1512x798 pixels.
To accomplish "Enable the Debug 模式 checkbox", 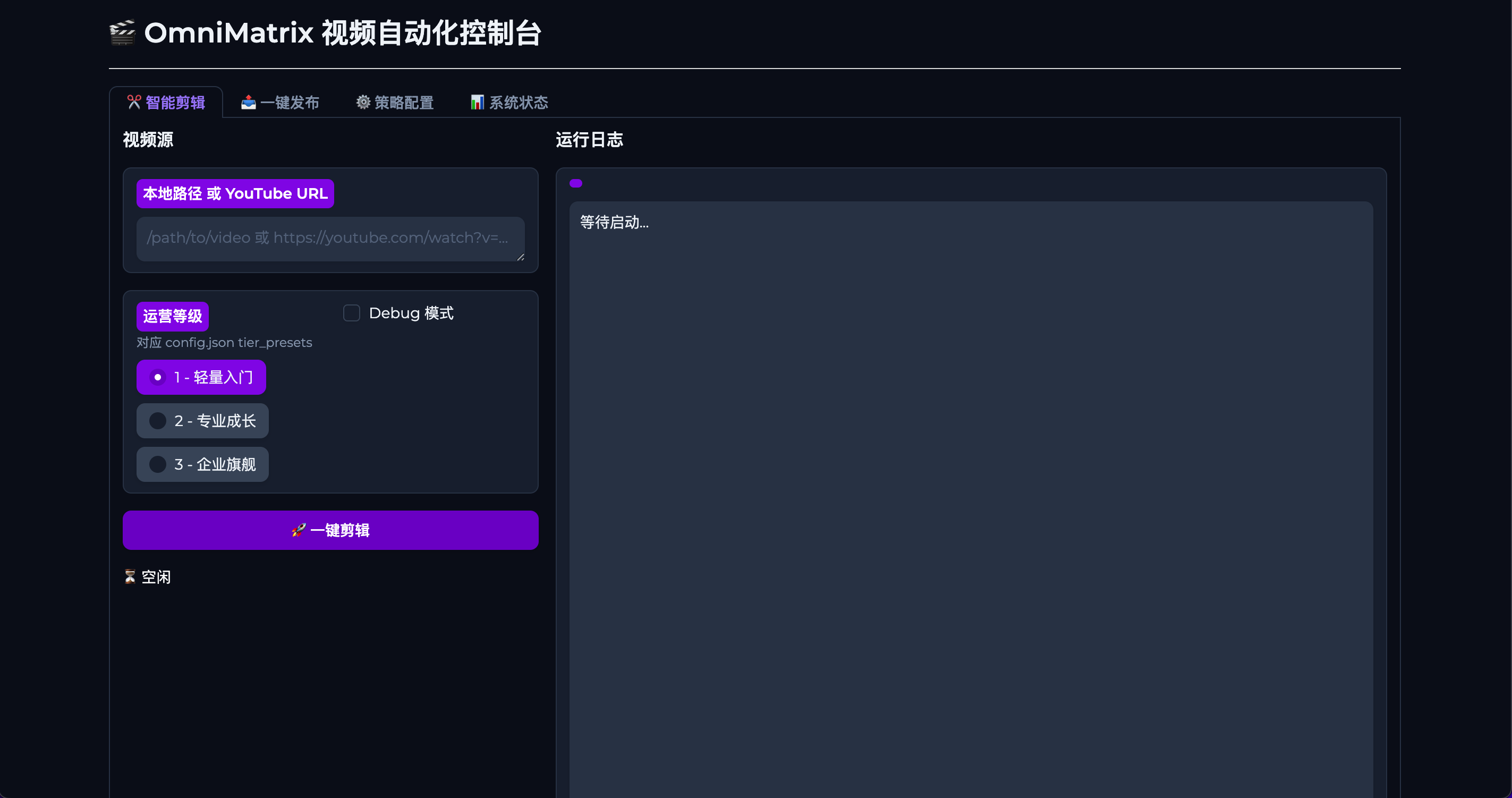I will [x=352, y=313].
